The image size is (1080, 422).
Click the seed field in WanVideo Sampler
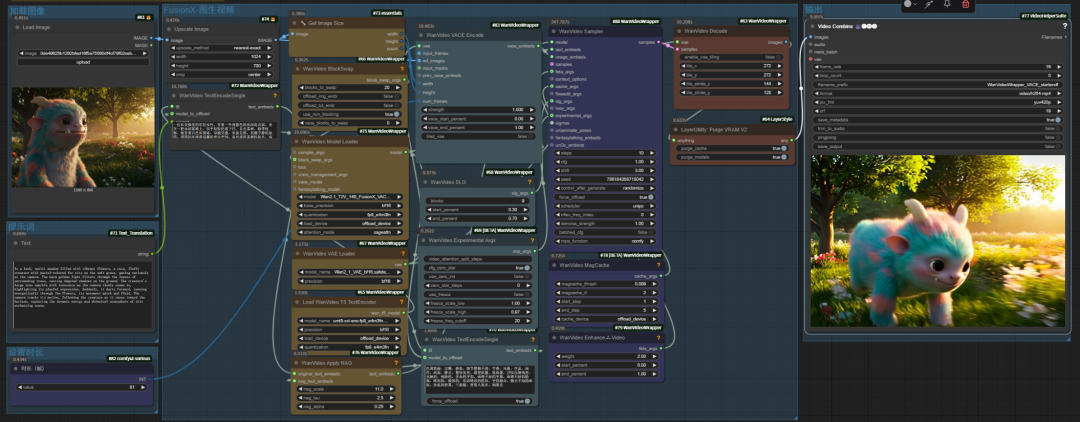pos(603,179)
